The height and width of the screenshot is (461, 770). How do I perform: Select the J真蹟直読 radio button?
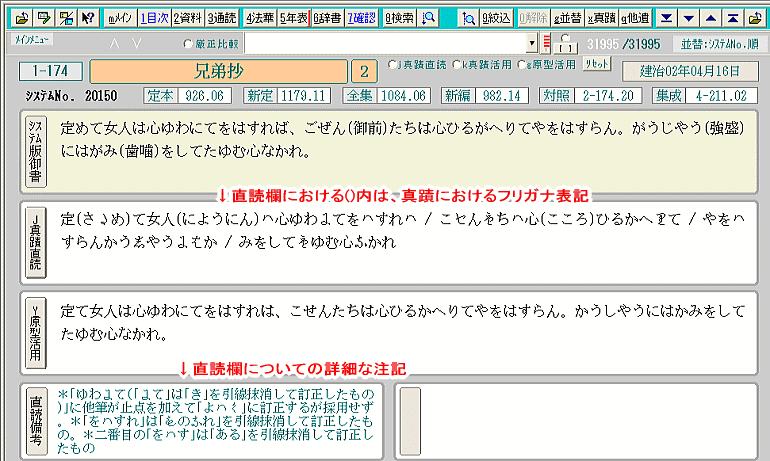pyautogui.click(x=392, y=64)
